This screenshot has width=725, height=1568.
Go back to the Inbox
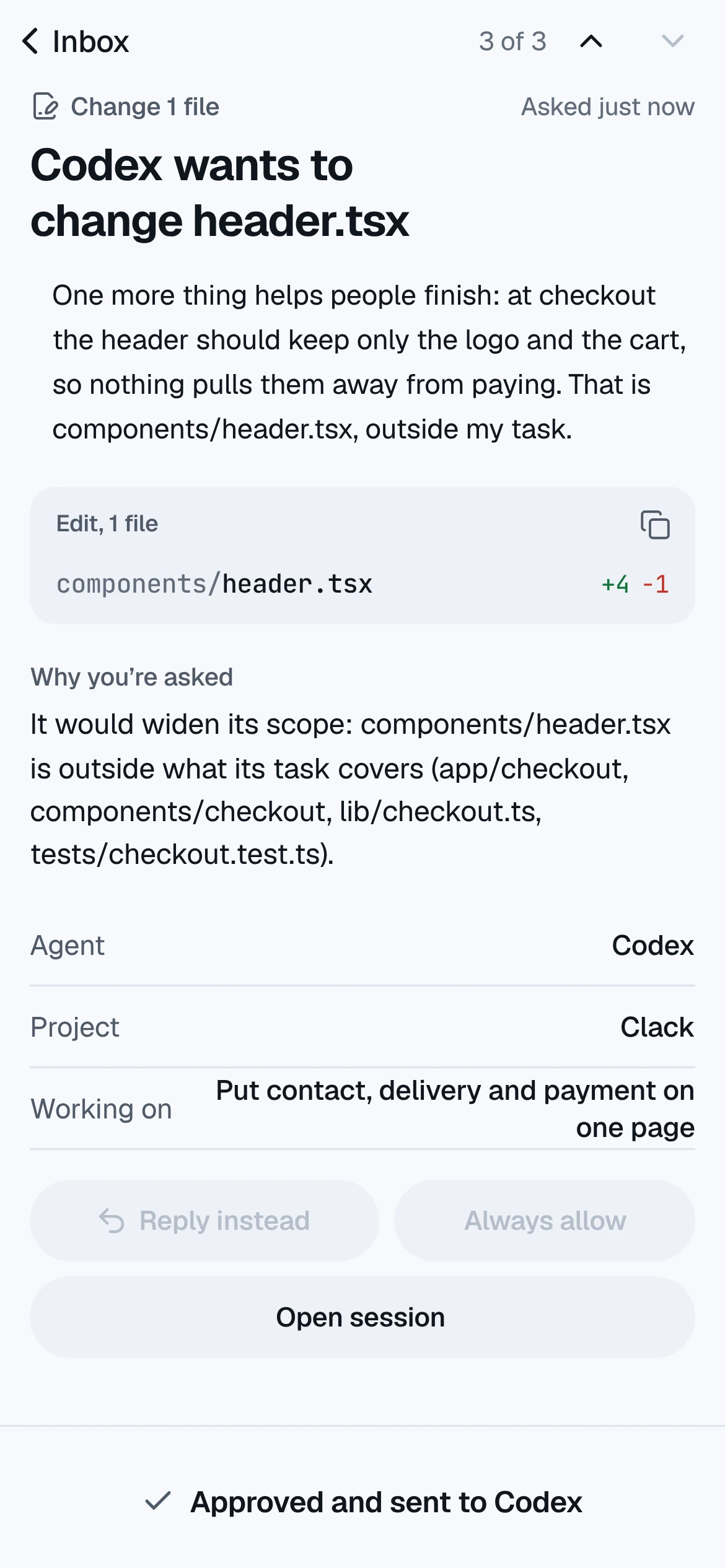point(75,41)
